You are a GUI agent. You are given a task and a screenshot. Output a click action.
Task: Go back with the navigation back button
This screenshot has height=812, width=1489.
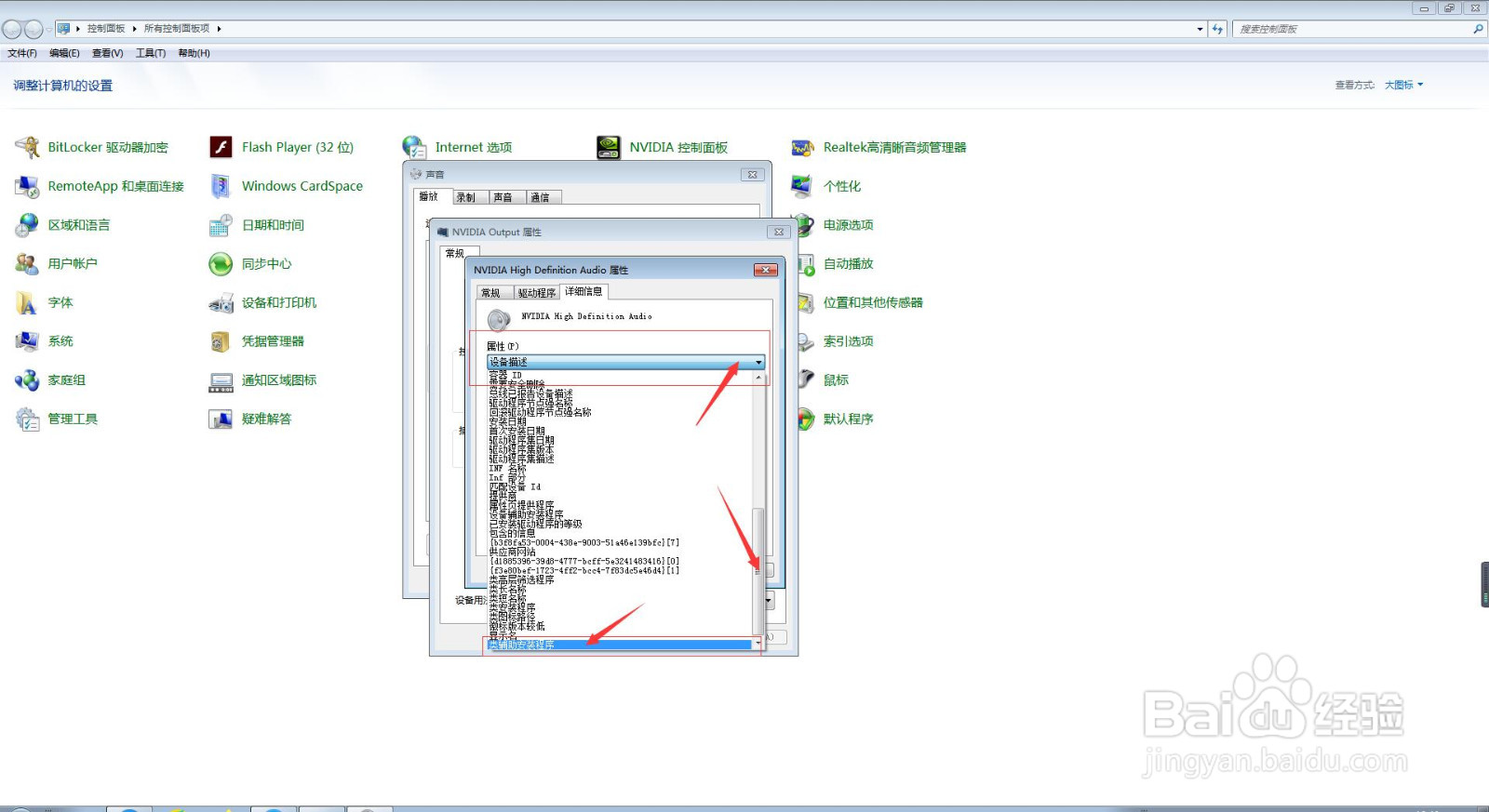pyautogui.click(x=12, y=29)
